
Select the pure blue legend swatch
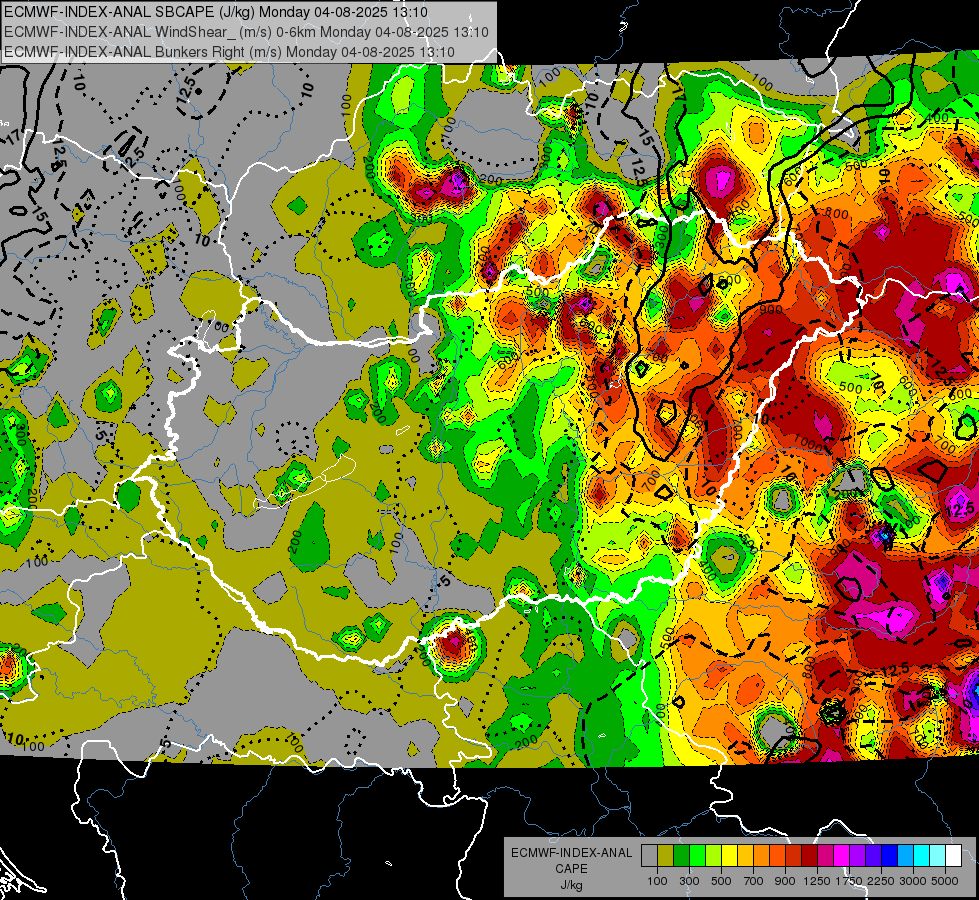pyautogui.click(x=890, y=856)
